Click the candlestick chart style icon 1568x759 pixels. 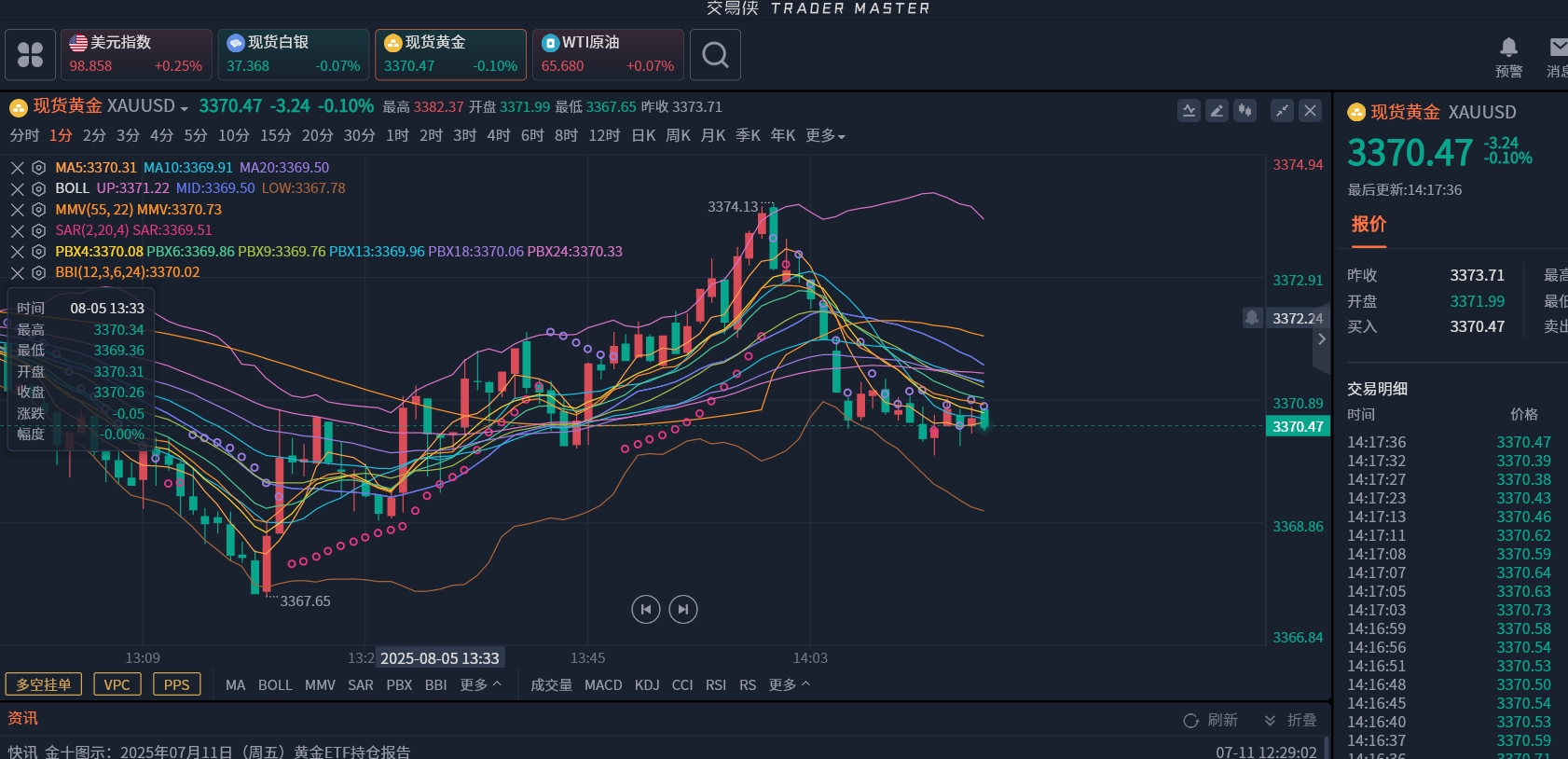[x=1245, y=111]
